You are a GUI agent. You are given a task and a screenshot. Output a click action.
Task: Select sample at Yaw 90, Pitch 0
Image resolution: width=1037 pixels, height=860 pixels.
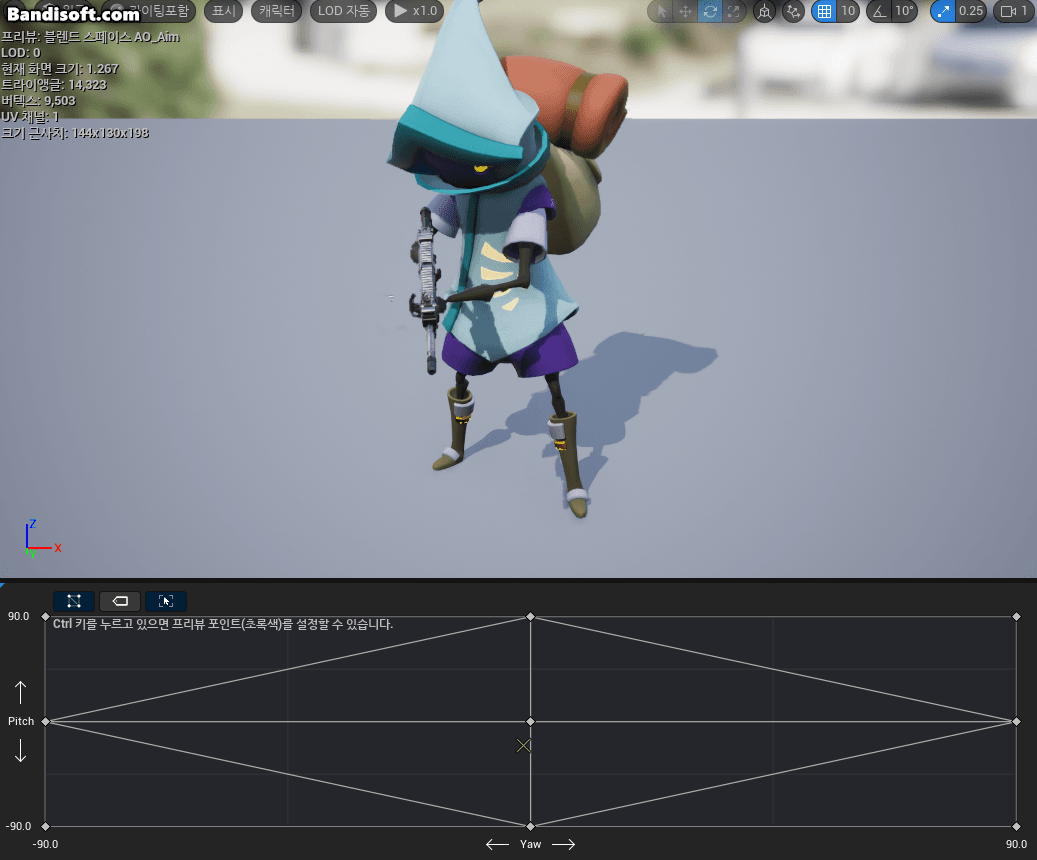tap(1016, 721)
